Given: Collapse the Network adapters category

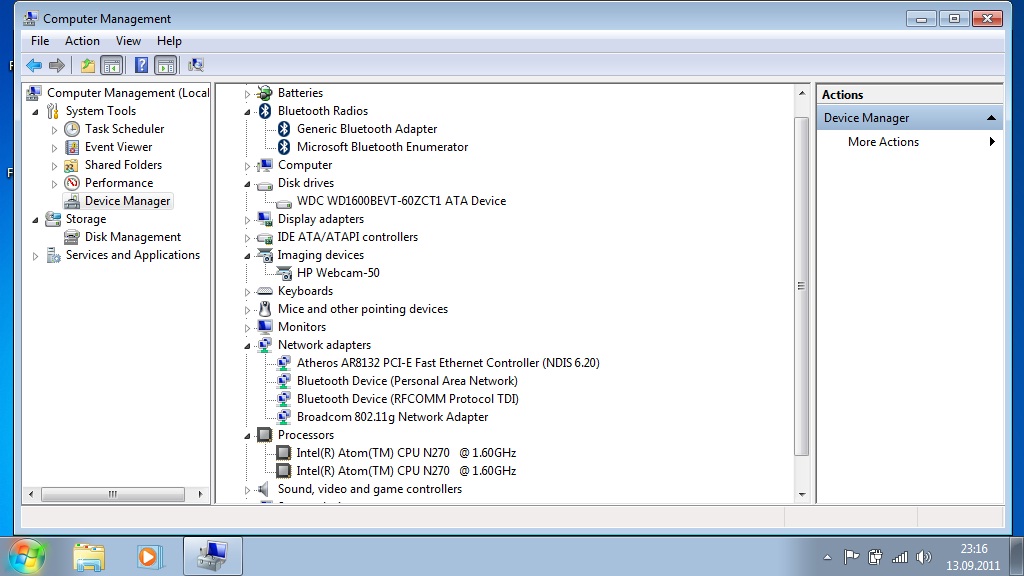Looking at the screenshot, I should point(247,345).
